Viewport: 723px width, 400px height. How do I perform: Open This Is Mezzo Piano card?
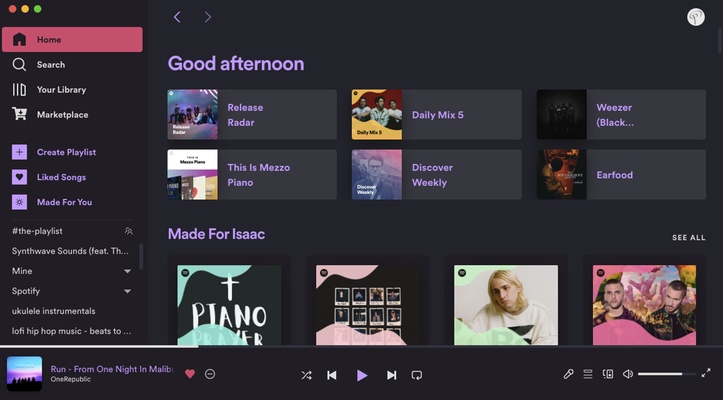pyautogui.click(x=252, y=174)
